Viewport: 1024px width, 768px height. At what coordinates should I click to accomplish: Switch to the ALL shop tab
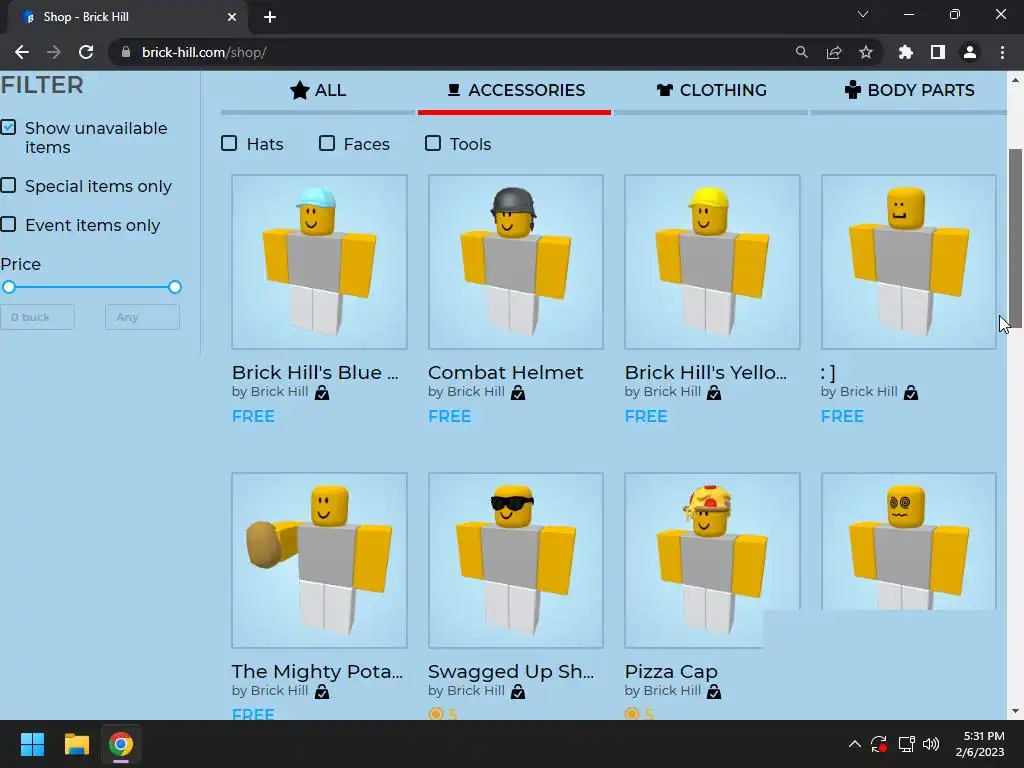coord(318,90)
